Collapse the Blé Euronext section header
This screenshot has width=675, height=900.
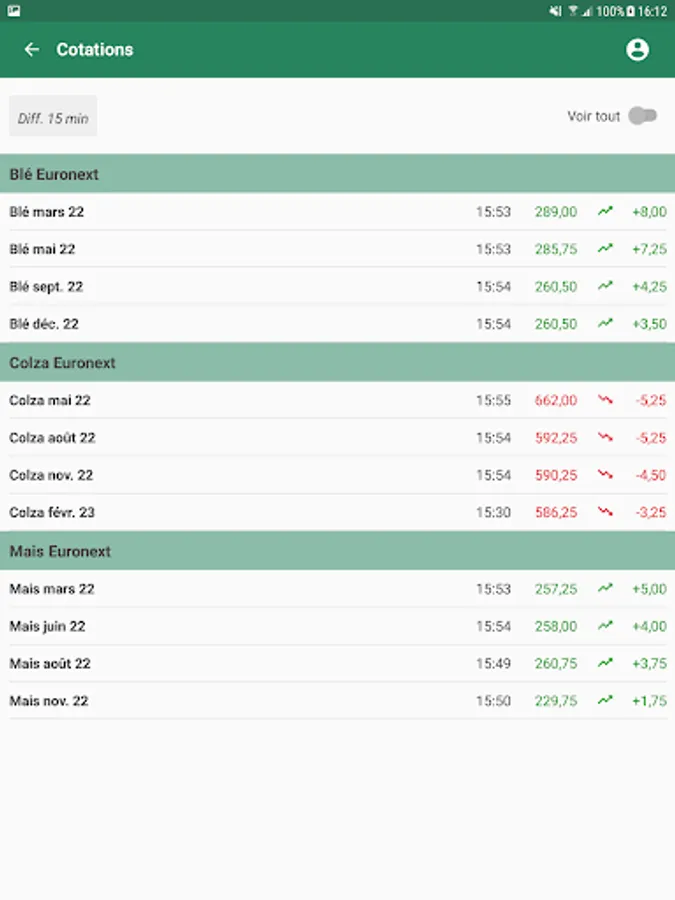click(337, 174)
